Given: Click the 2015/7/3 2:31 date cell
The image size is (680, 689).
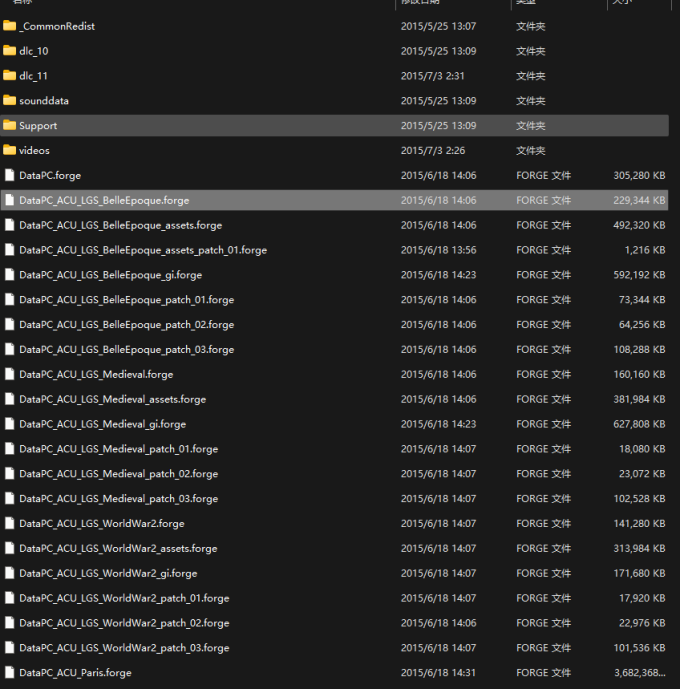Looking at the screenshot, I should (x=433, y=76).
